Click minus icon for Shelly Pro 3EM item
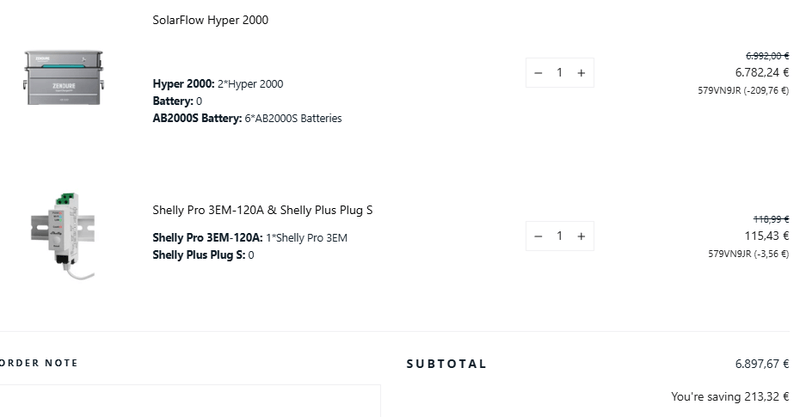Screen dimensions: 800x417 538,236
